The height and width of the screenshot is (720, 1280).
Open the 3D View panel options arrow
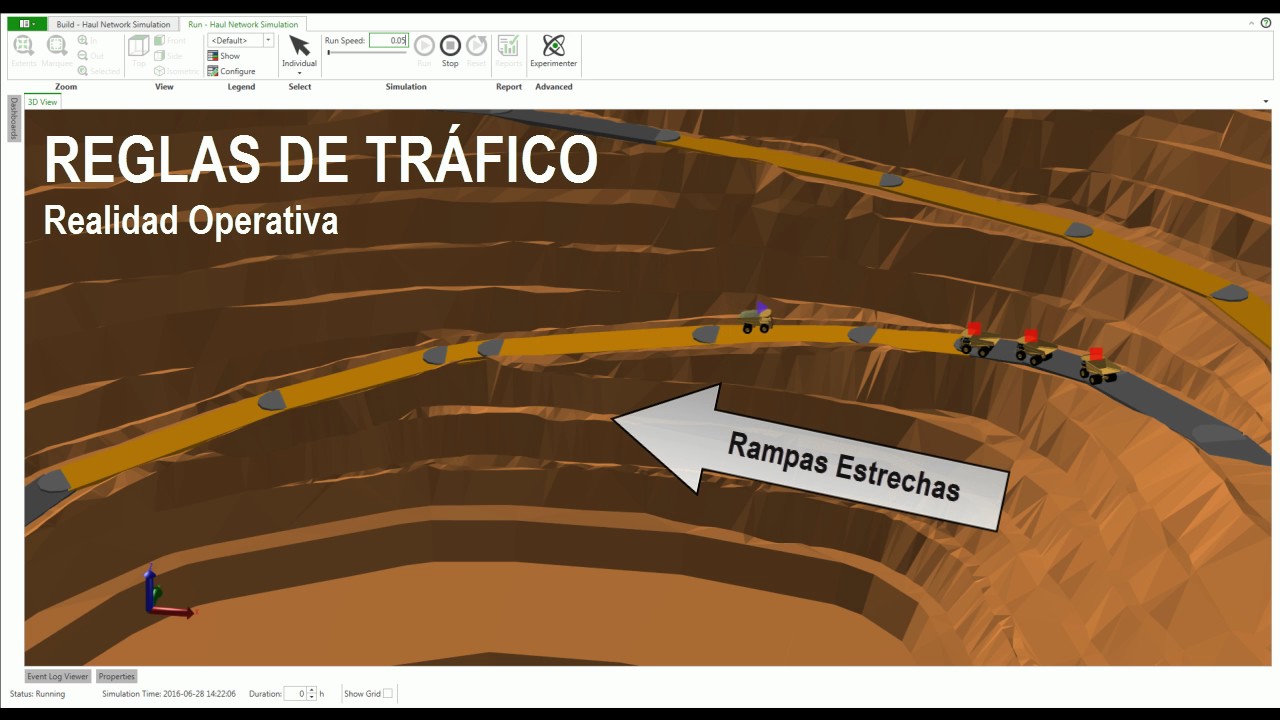1266,102
